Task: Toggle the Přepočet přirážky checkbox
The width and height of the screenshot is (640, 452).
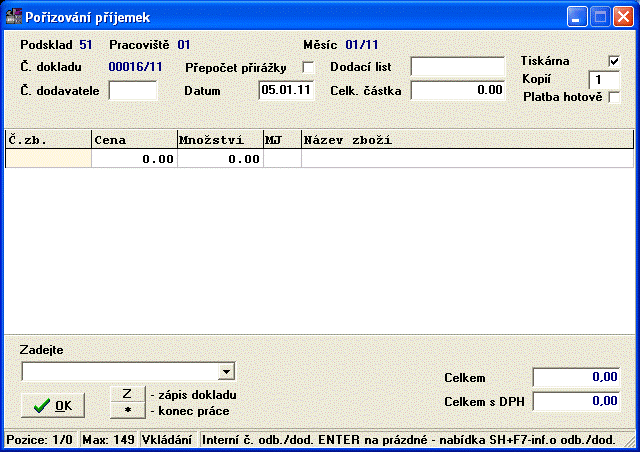Action: 308,67
